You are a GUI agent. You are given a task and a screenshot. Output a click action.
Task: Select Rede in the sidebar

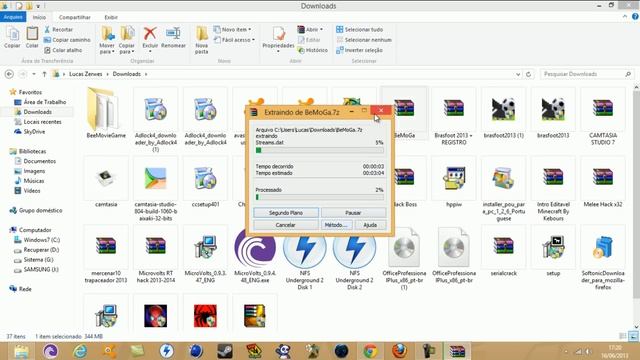click(20, 289)
